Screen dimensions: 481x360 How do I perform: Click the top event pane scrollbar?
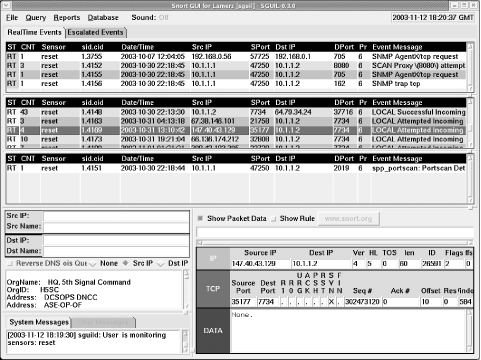point(470,66)
